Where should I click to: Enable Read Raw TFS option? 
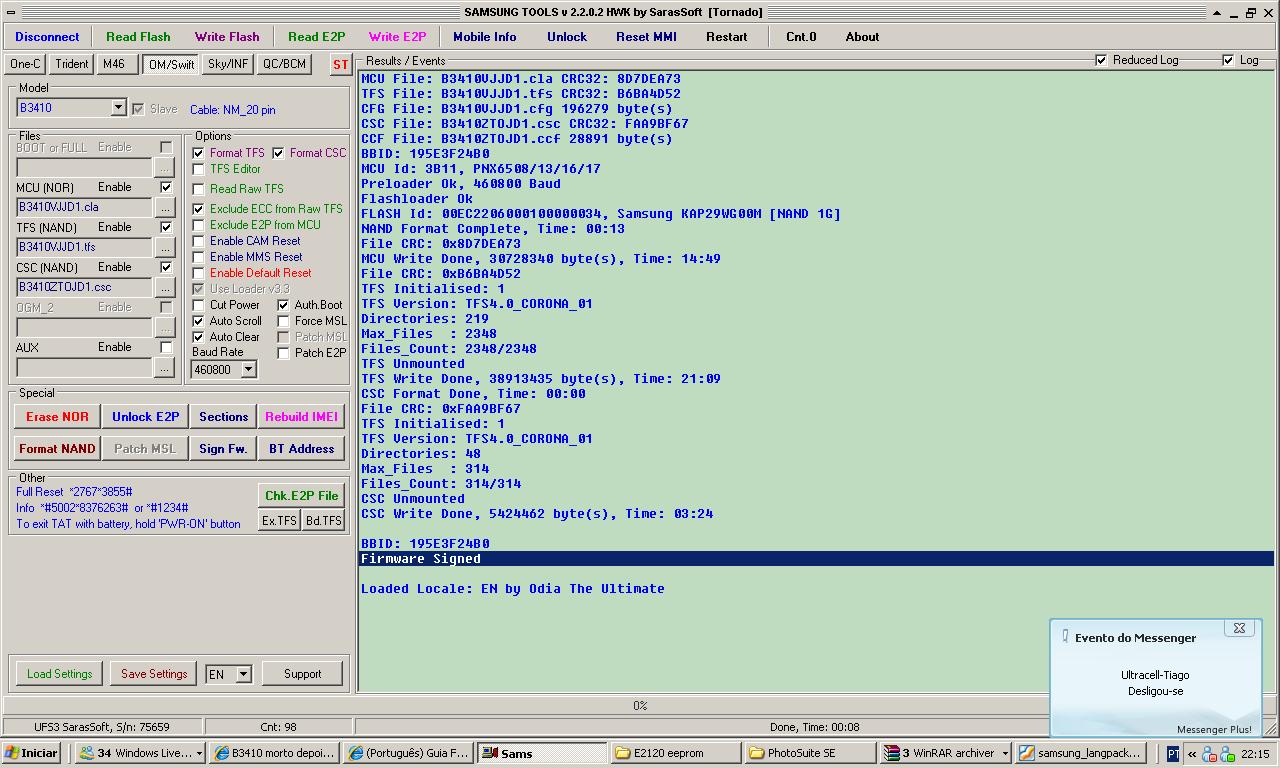click(x=198, y=189)
